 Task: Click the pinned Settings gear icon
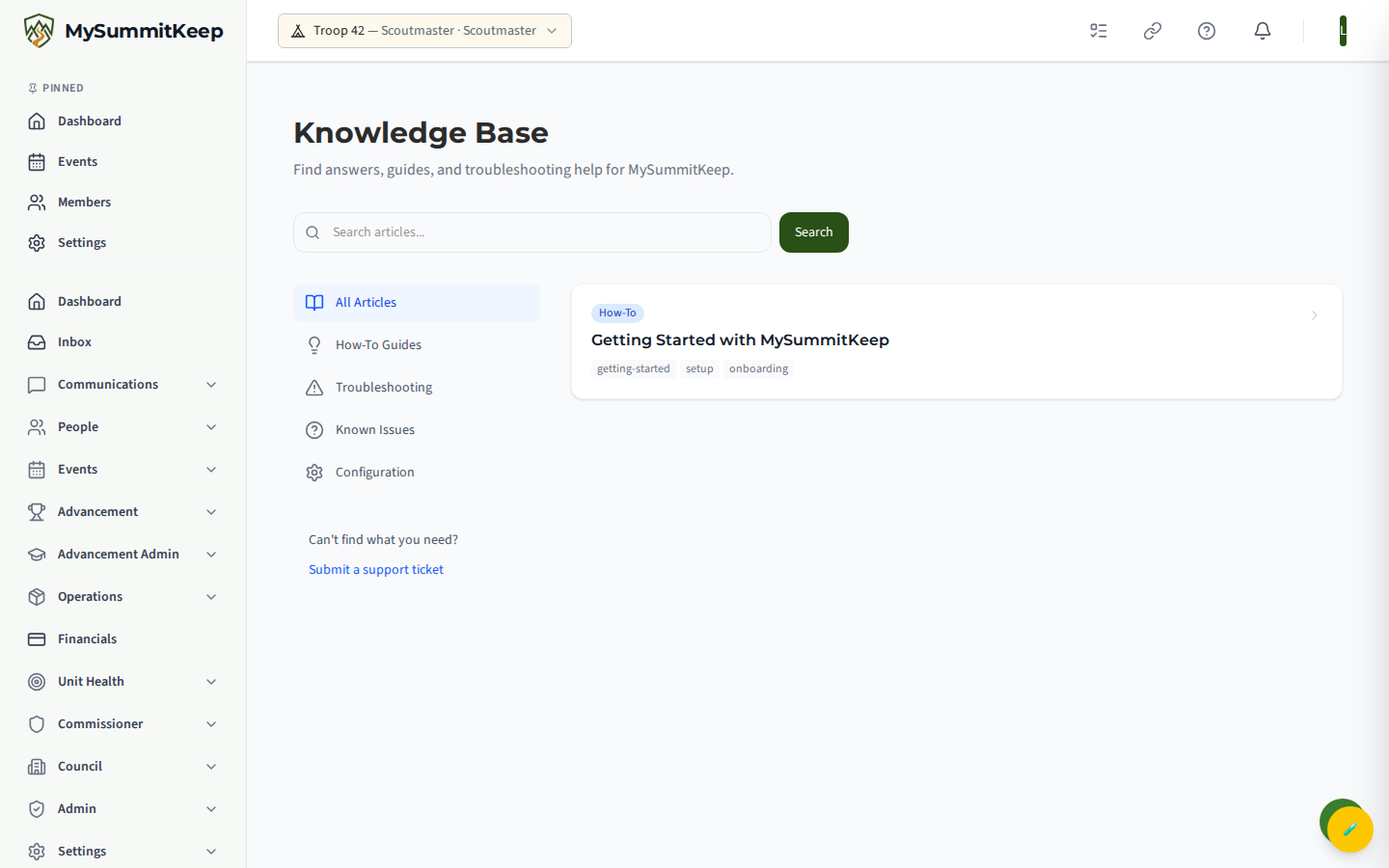[x=37, y=243]
